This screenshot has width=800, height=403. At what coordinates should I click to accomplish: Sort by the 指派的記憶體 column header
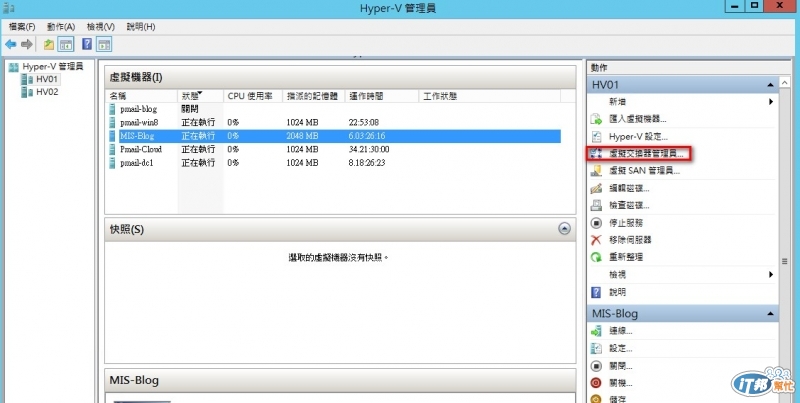(x=314, y=96)
